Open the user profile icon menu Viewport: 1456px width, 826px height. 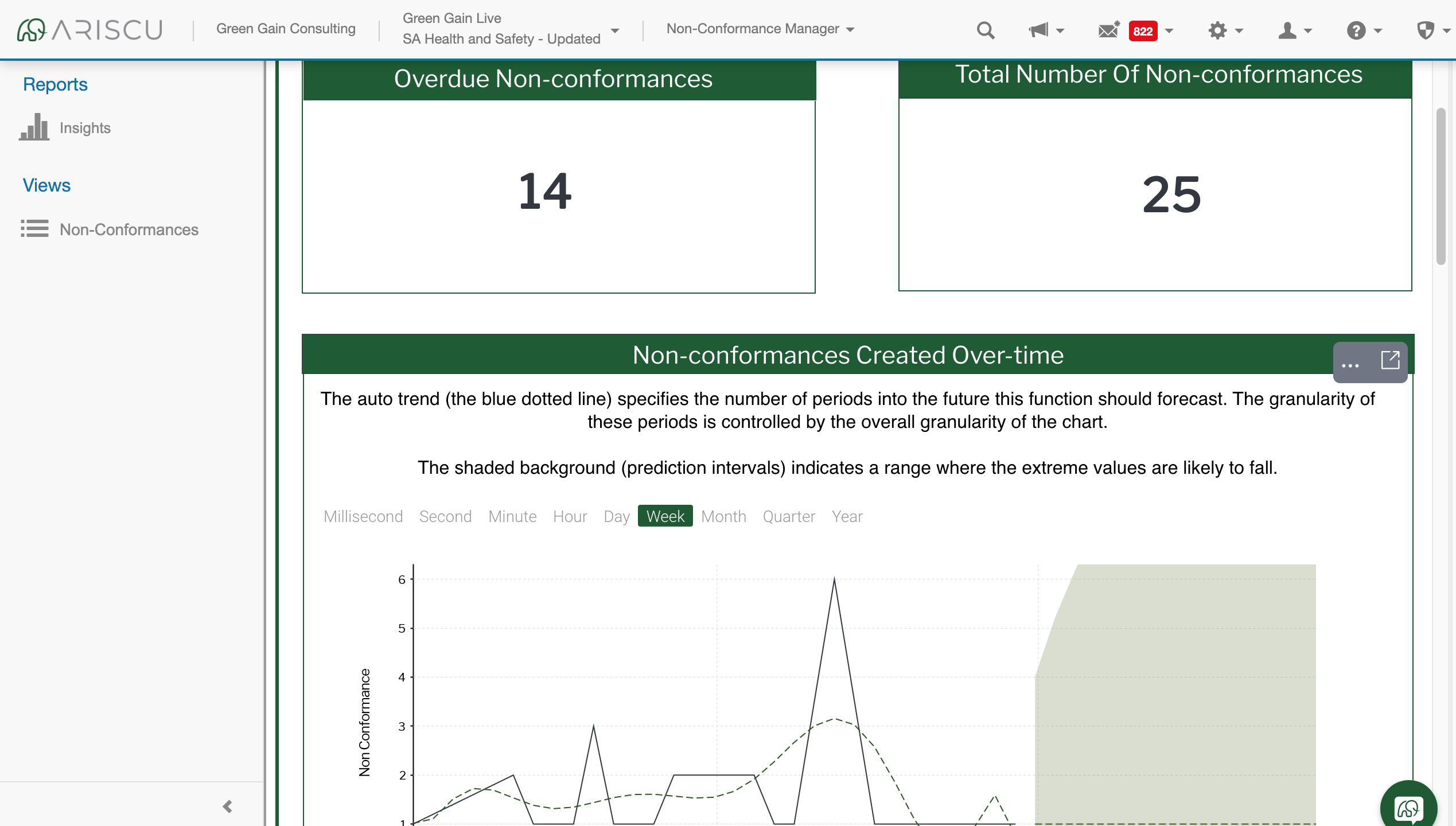point(1287,30)
